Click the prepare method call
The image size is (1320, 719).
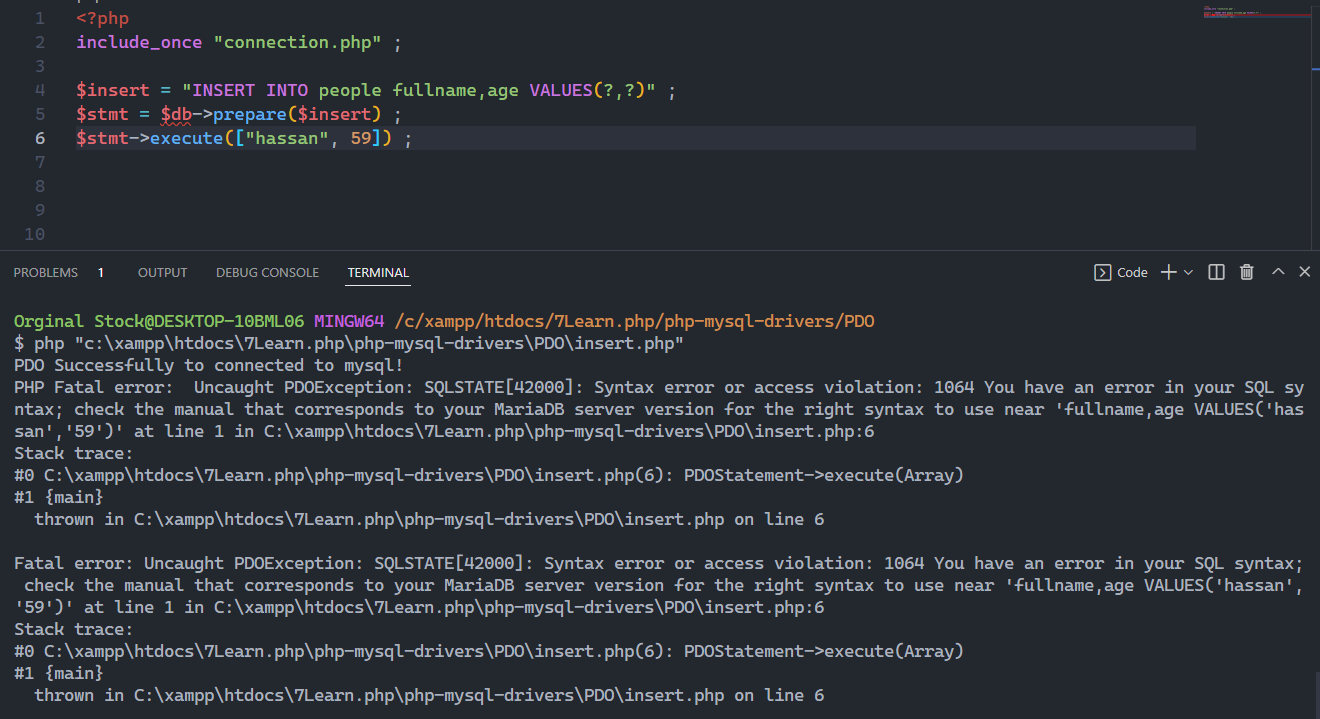point(250,114)
